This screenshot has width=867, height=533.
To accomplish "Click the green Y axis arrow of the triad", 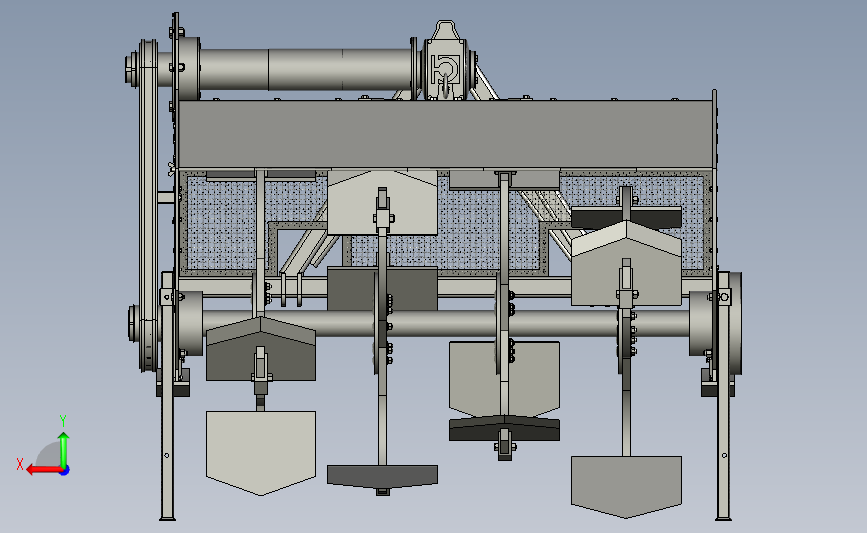I will pos(64,450).
